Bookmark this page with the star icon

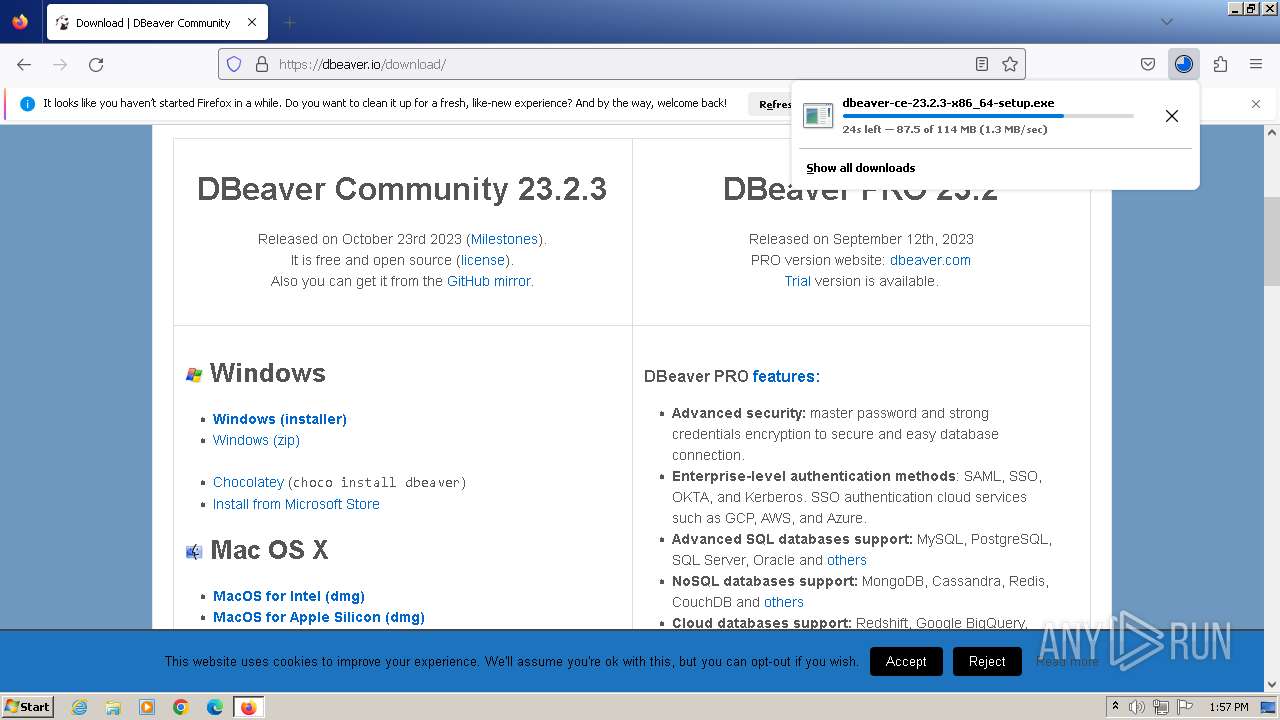[x=1010, y=64]
